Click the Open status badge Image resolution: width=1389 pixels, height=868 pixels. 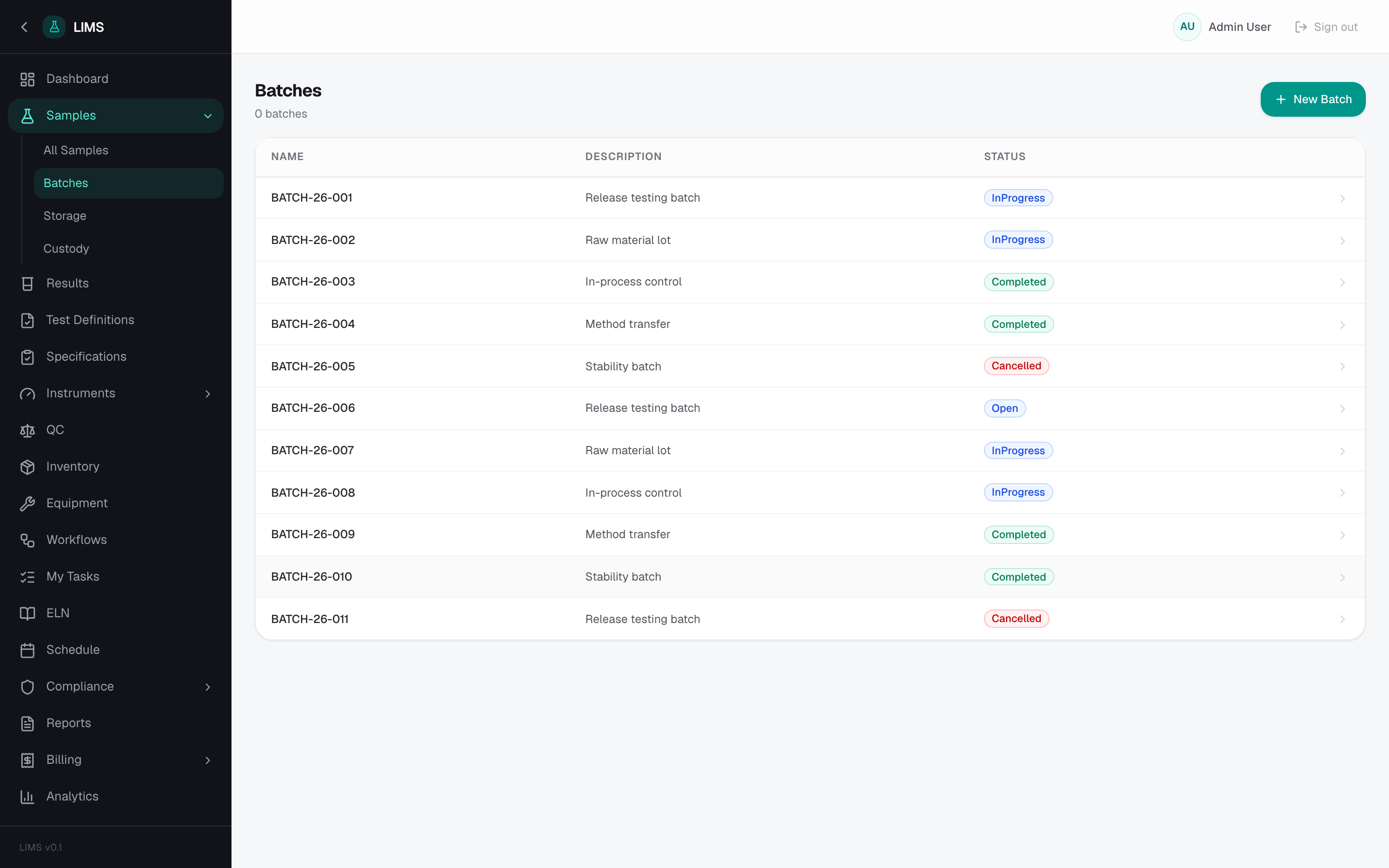click(1005, 408)
